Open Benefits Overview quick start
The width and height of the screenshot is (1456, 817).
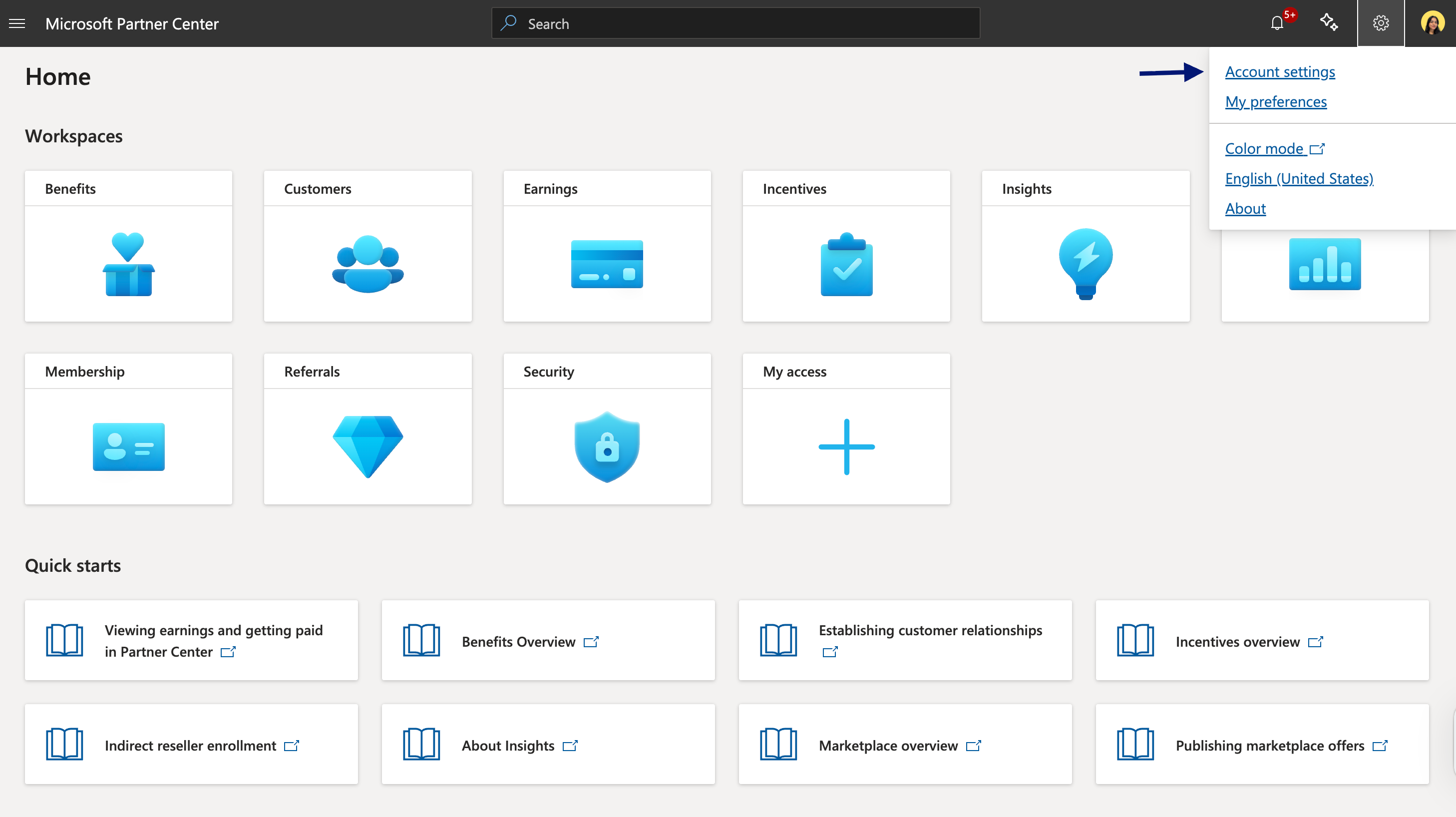548,640
